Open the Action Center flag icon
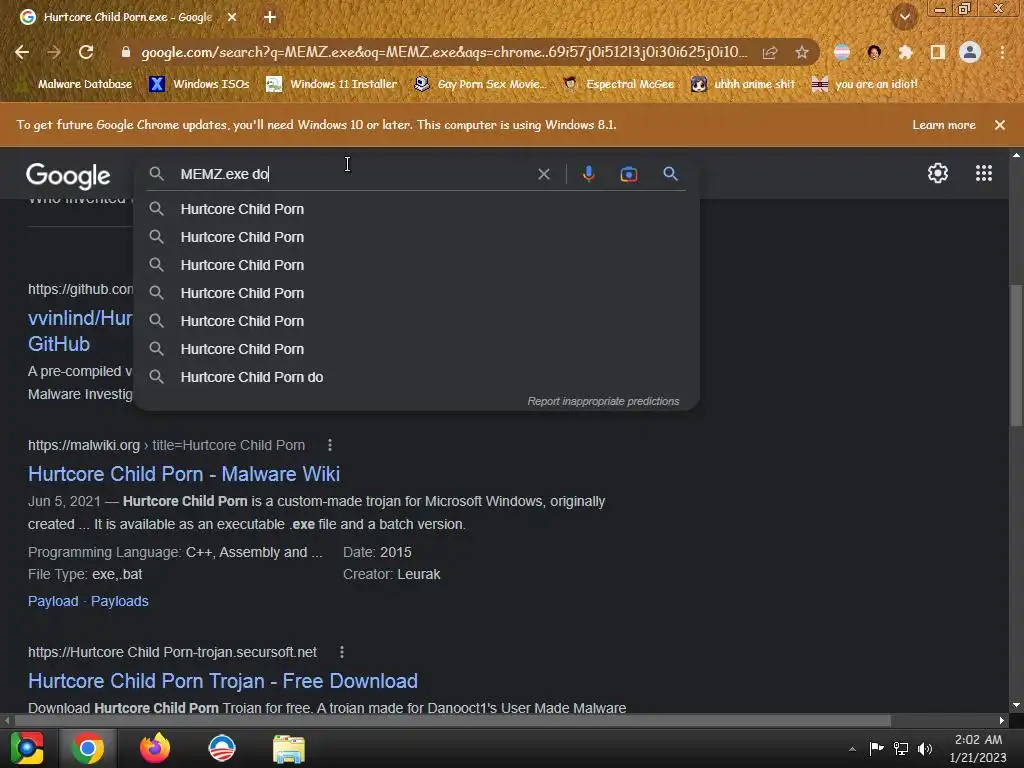1024x768 pixels. click(876, 748)
